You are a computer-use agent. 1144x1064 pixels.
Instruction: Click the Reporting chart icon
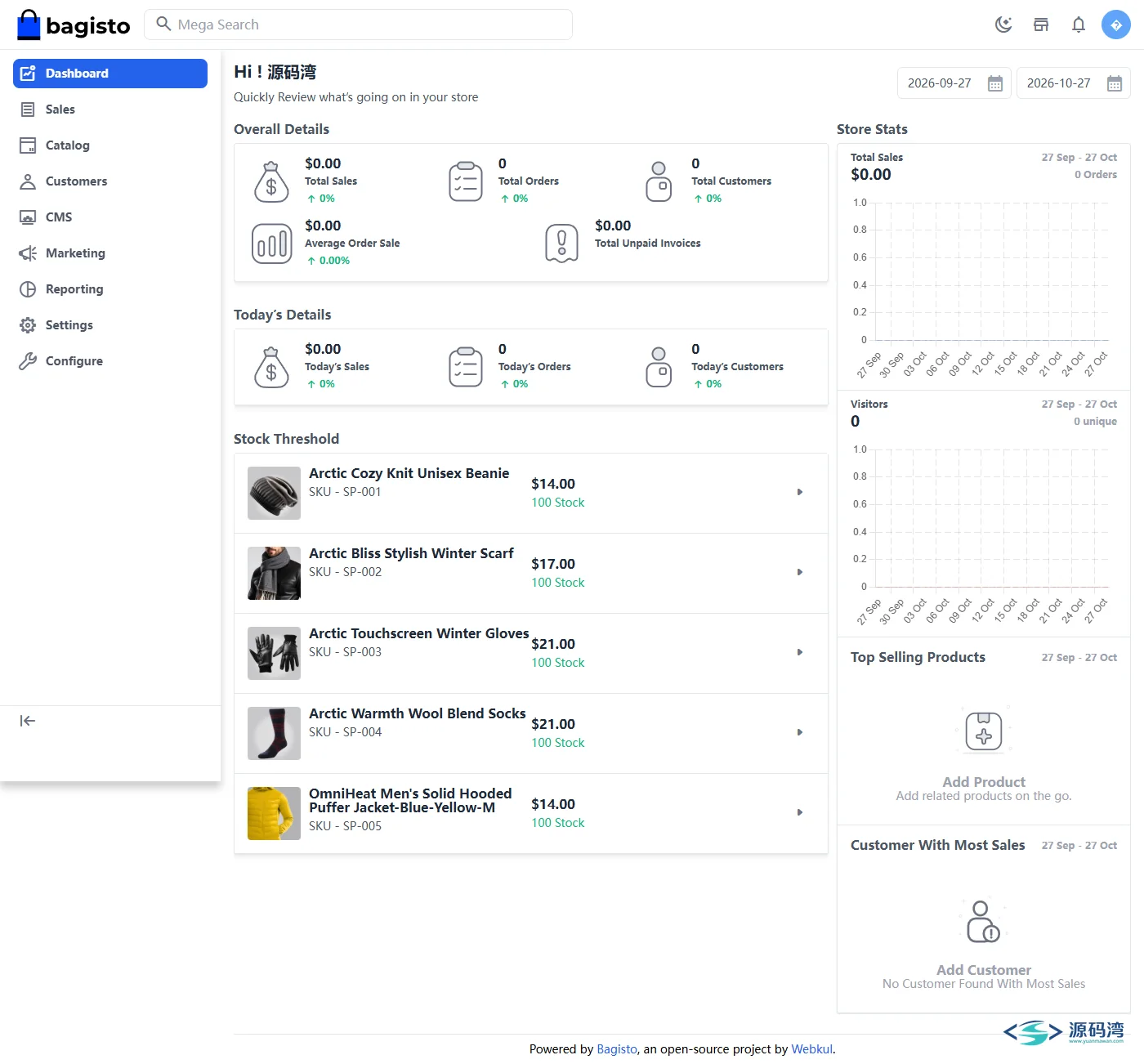coord(28,289)
